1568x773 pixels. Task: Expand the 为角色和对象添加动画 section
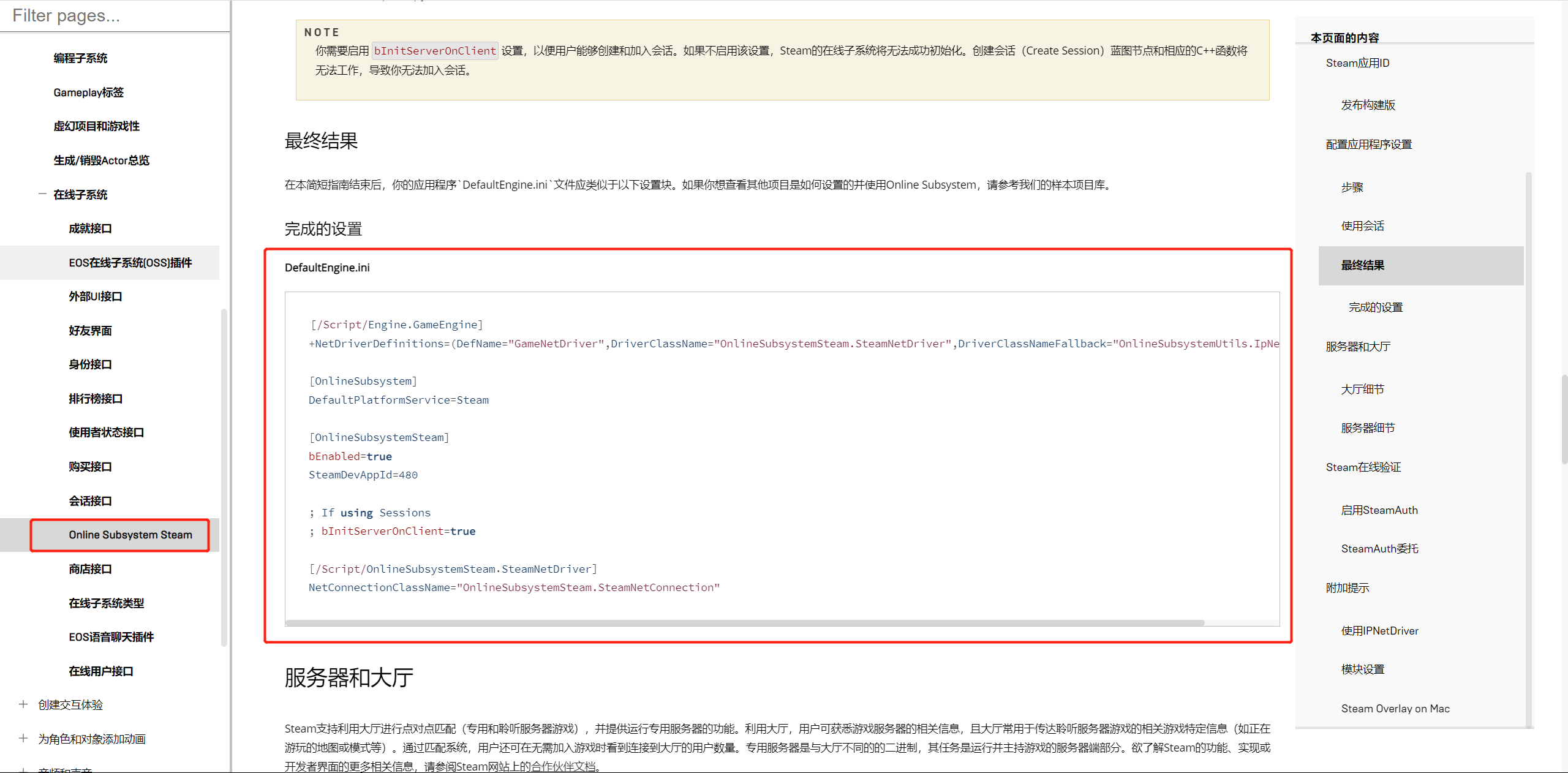(x=23, y=739)
